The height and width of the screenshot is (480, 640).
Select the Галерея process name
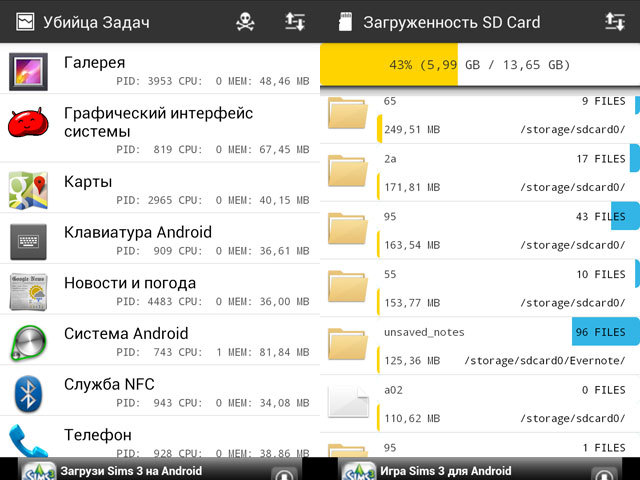pyautogui.click(x=95, y=62)
